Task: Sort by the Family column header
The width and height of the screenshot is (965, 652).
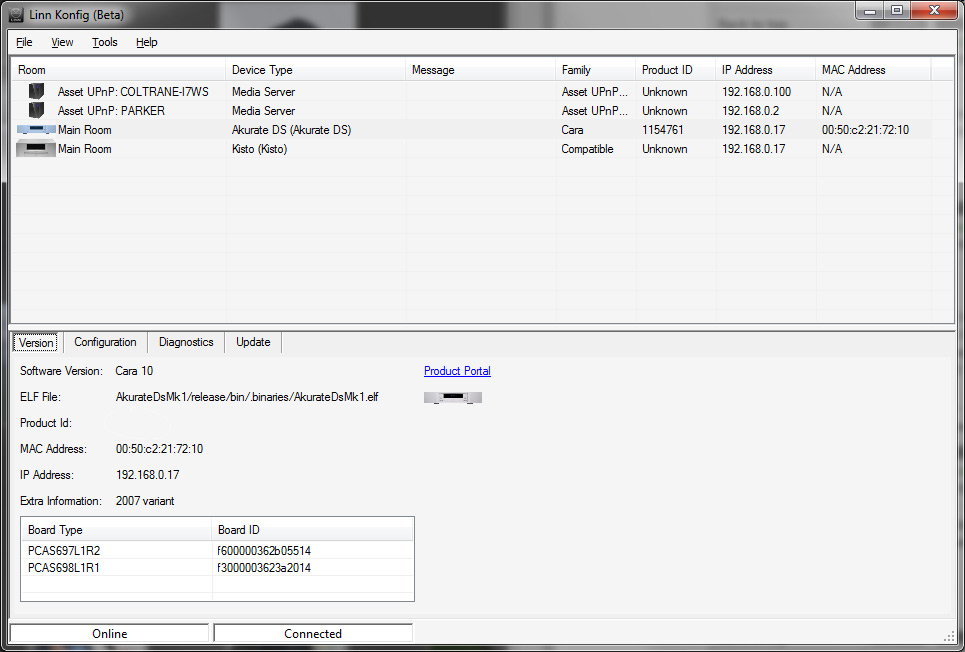Action: point(596,70)
